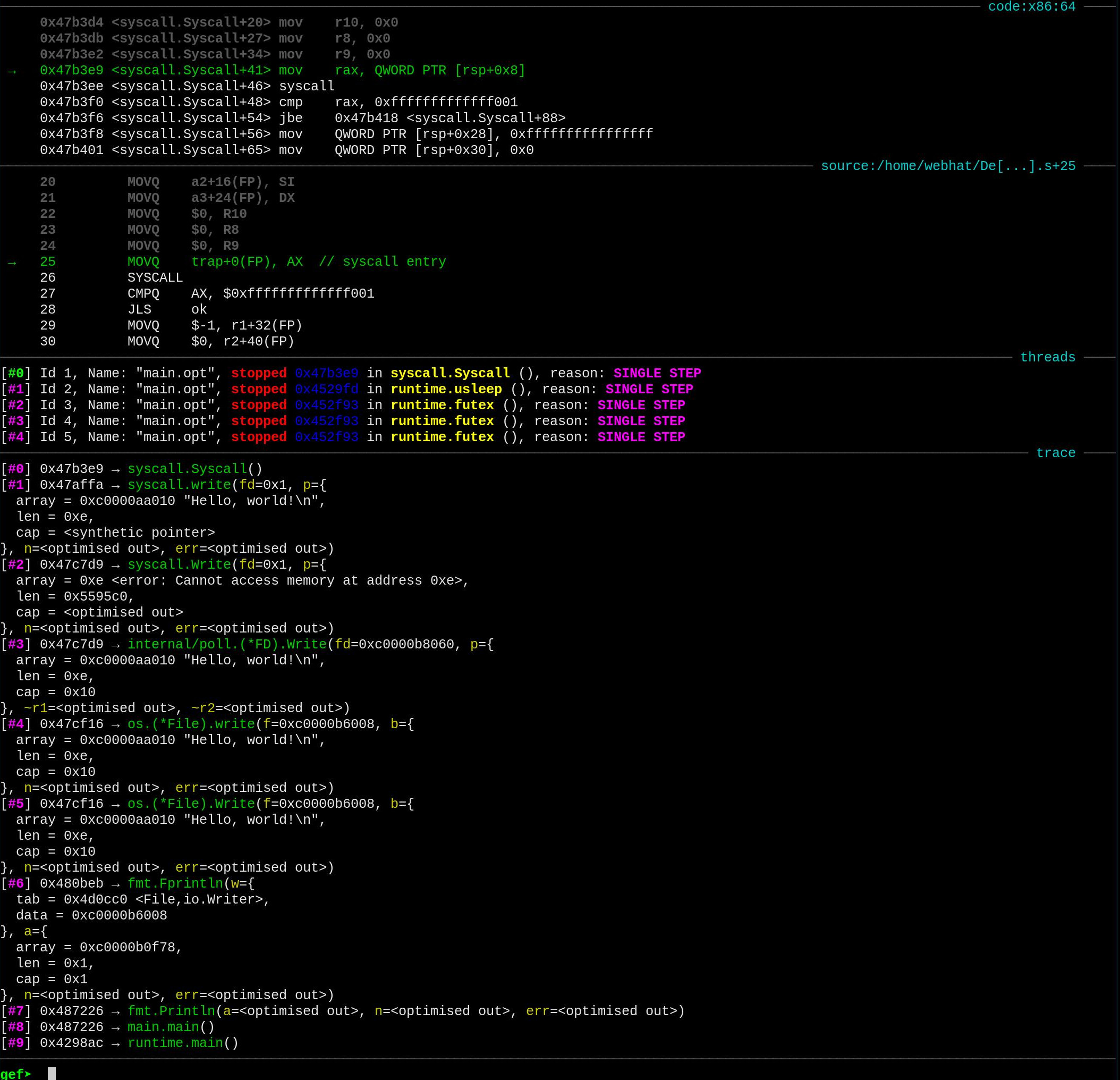Click the source file path header

947,166
